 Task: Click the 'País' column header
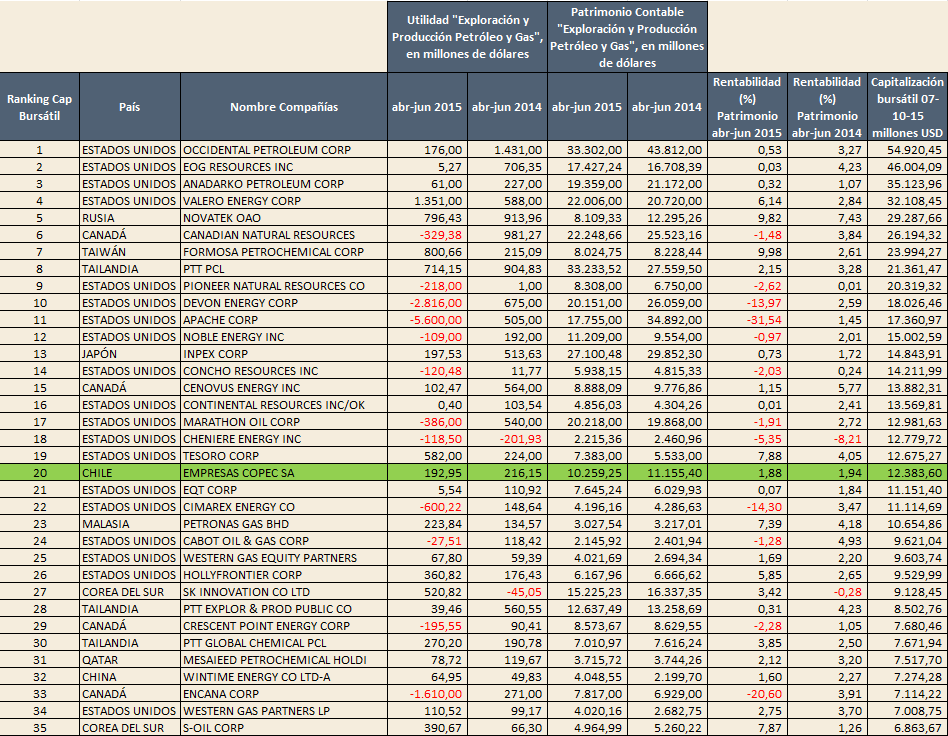click(x=129, y=107)
